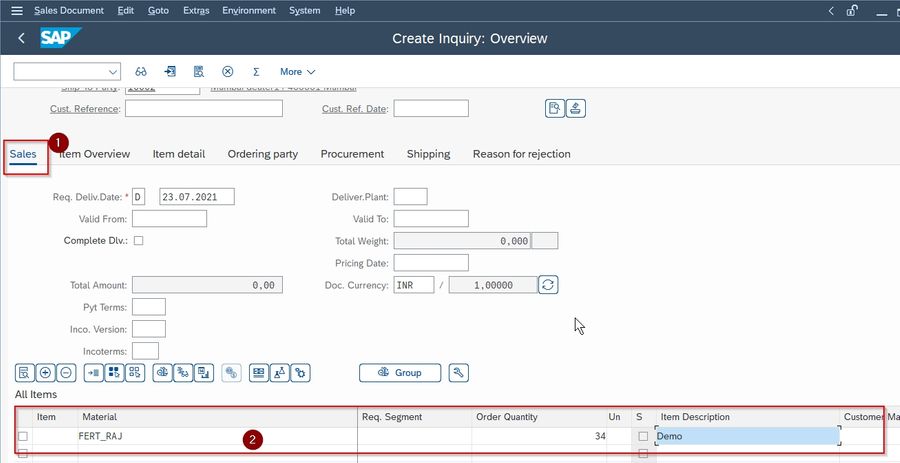Click the Deliver.Plant input field
This screenshot has width=900, height=463.
(x=410, y=197)
